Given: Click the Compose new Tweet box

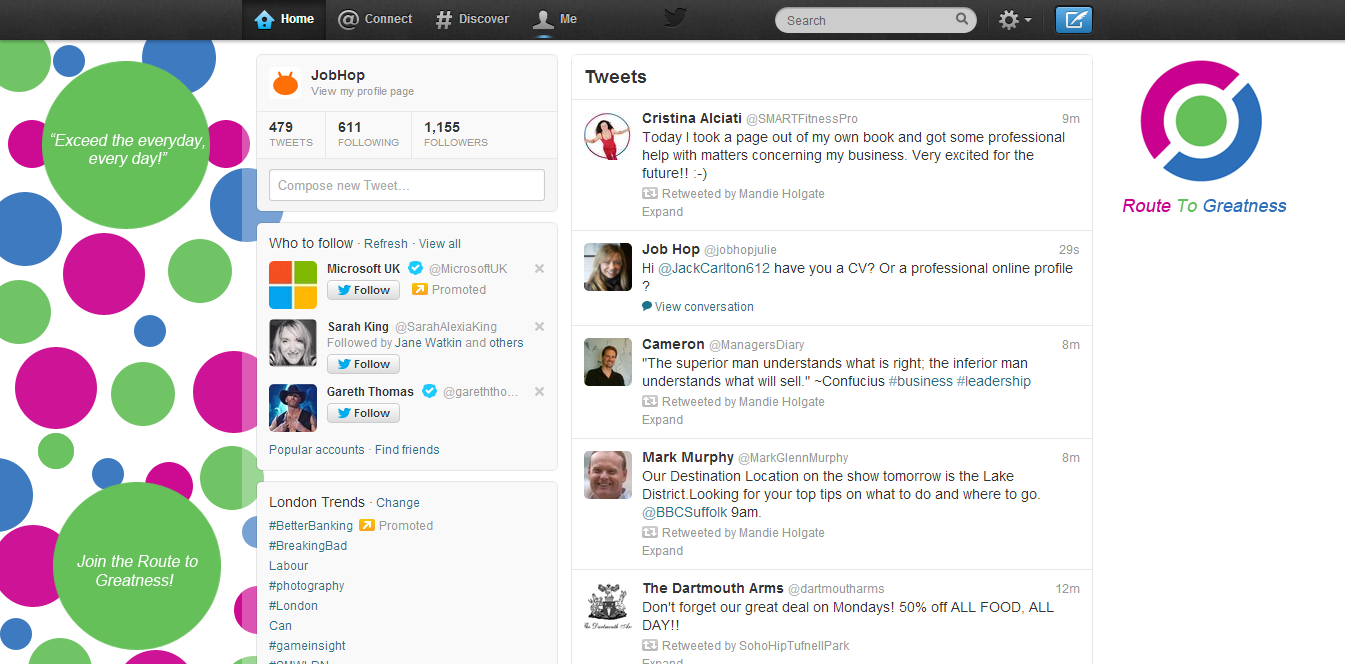Looking at the screenshot, I should point(407,185).
